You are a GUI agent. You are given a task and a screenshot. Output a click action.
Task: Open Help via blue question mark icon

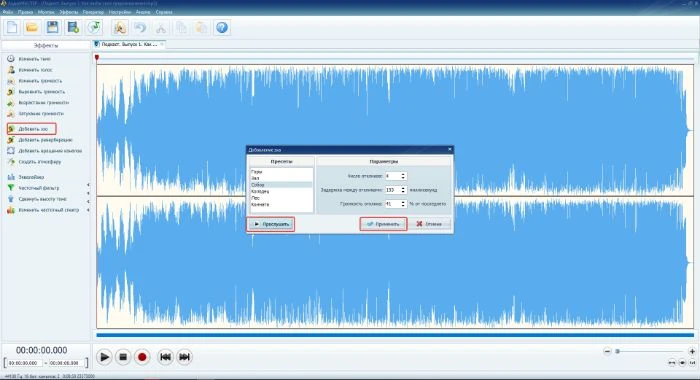(x=222, y=28)
